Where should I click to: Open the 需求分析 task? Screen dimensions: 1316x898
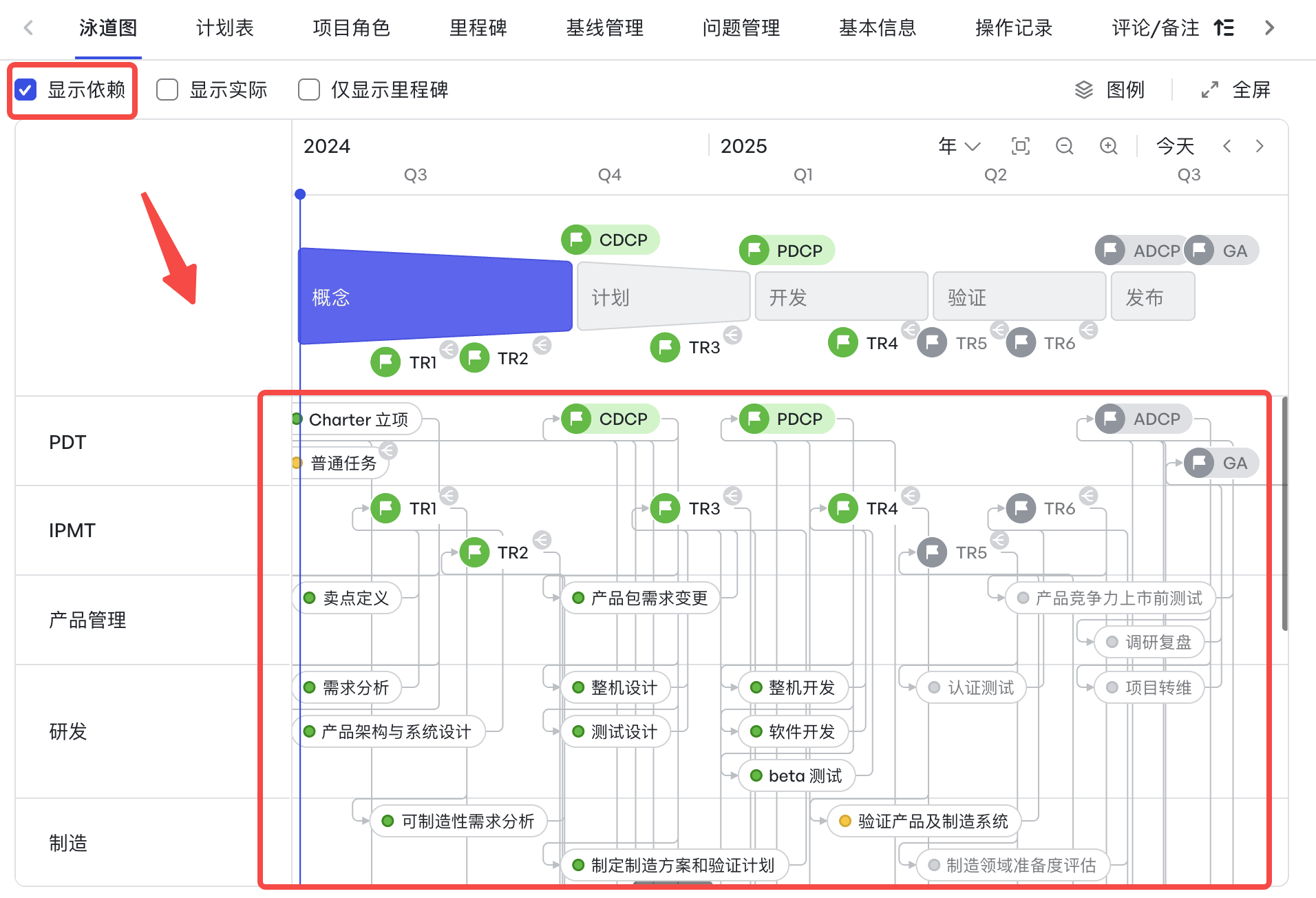[347, 687]
